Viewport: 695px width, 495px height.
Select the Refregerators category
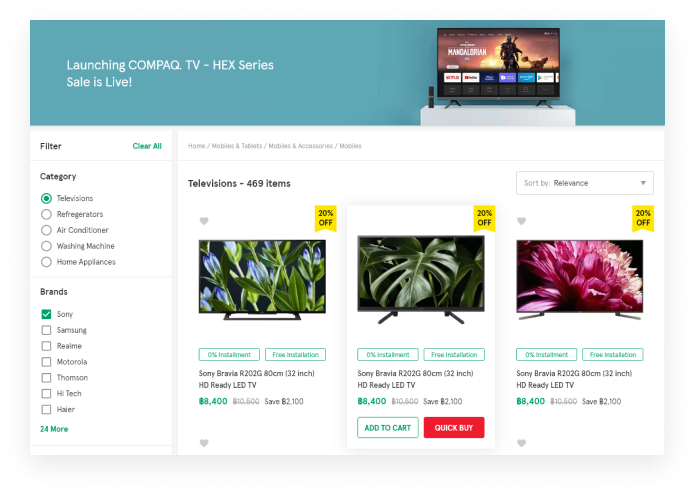coord(46,214)
